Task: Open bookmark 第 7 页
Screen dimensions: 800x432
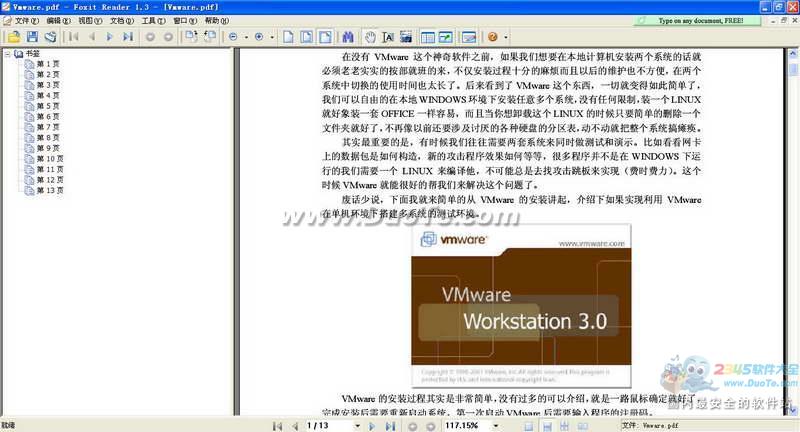Action: pyautogui.click(x=48, y=127)
